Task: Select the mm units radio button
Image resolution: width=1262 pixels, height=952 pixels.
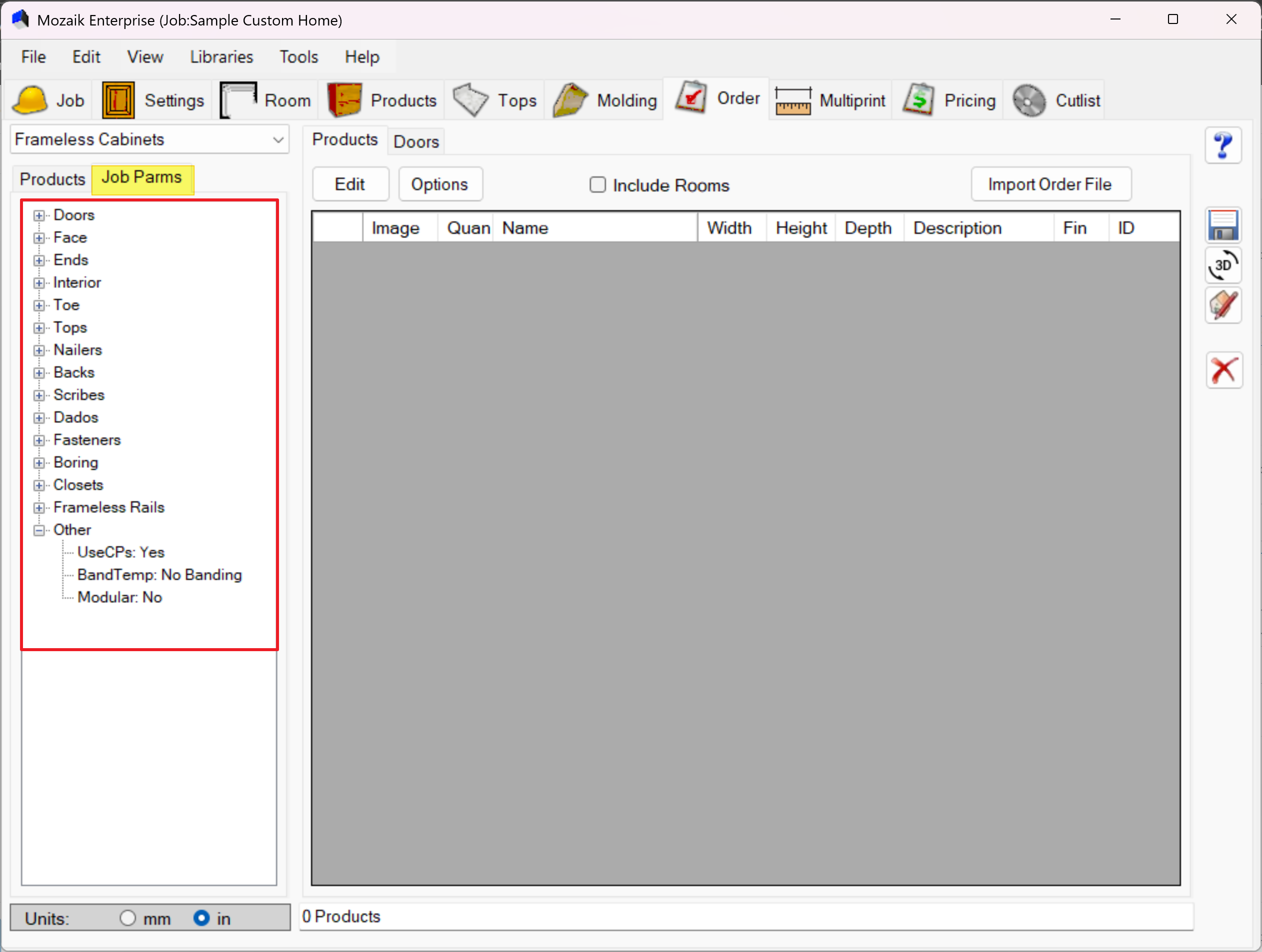Action: (x=128, y=918)
